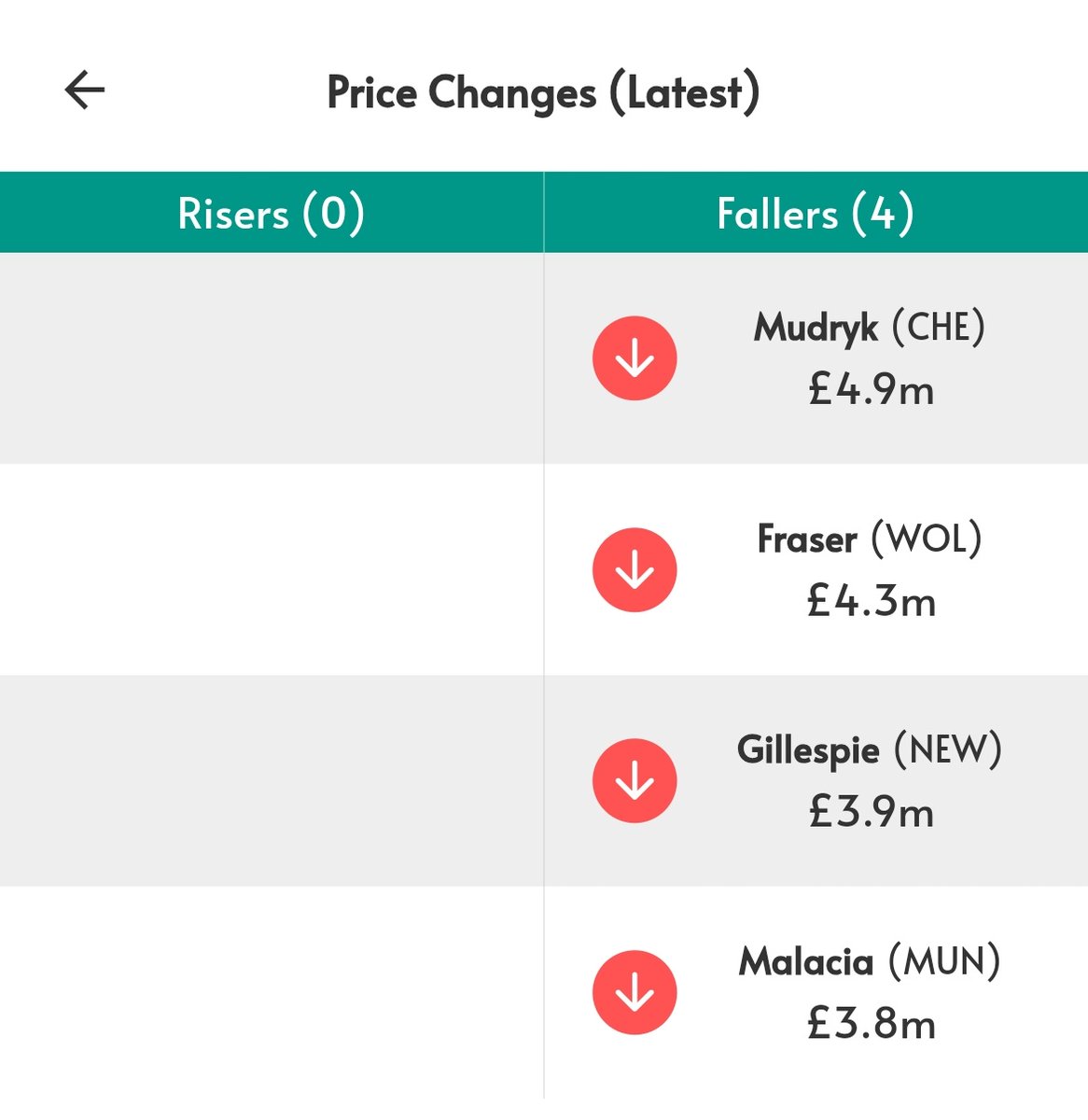
Task: Click Gillespie's £3.9m price label
Action: pos(873,813)
